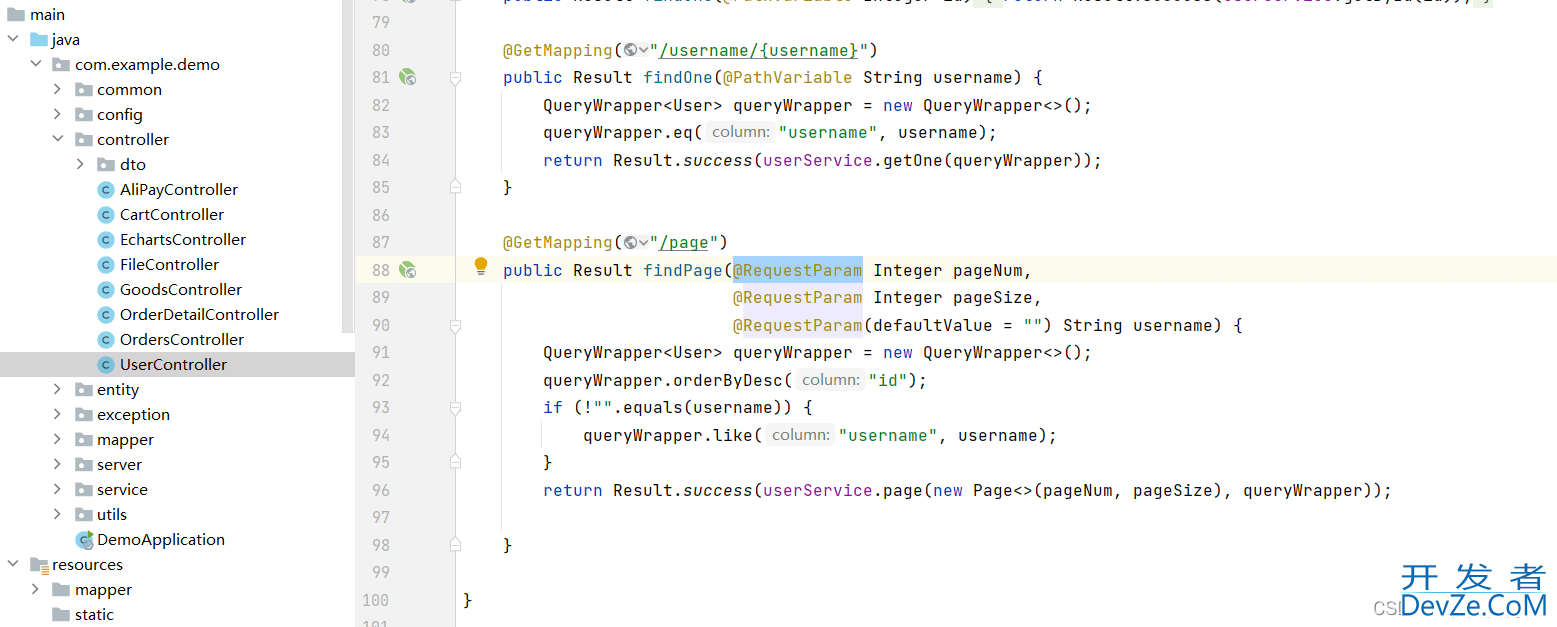Viewport: 1557px width, 627px height.
Task: Collapse the resources folder
Action: (13, 564)
